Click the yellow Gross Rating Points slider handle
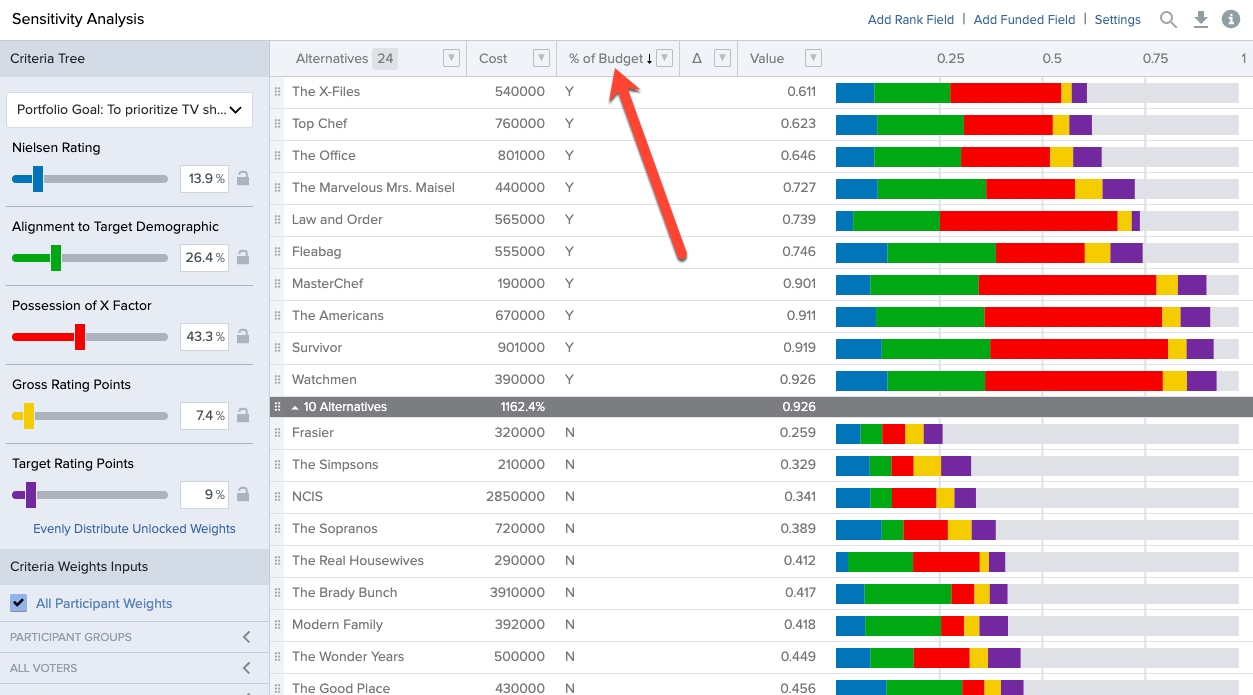This screenshot has height=695, width=1253. click(x=29, y=416)
